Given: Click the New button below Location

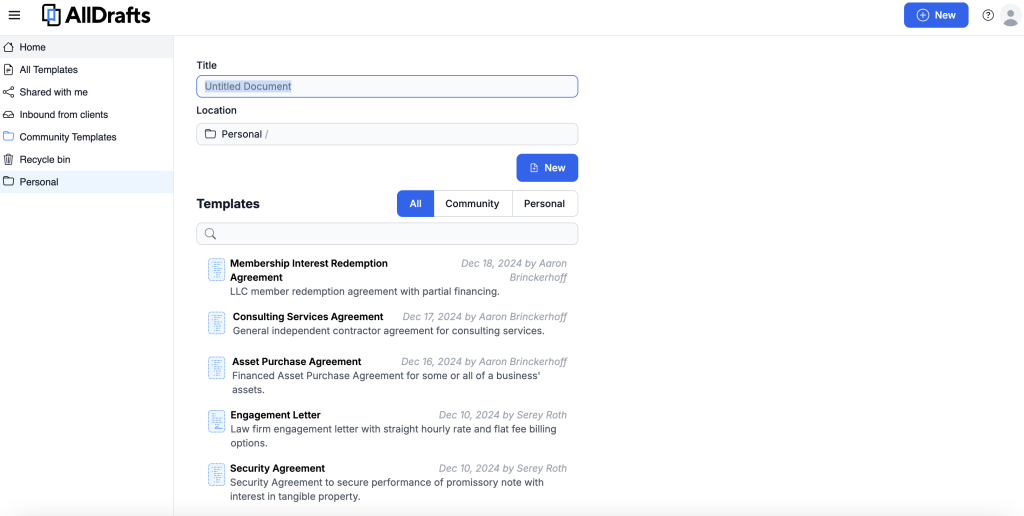Looking at the screenshot, I should coord(547,168).
